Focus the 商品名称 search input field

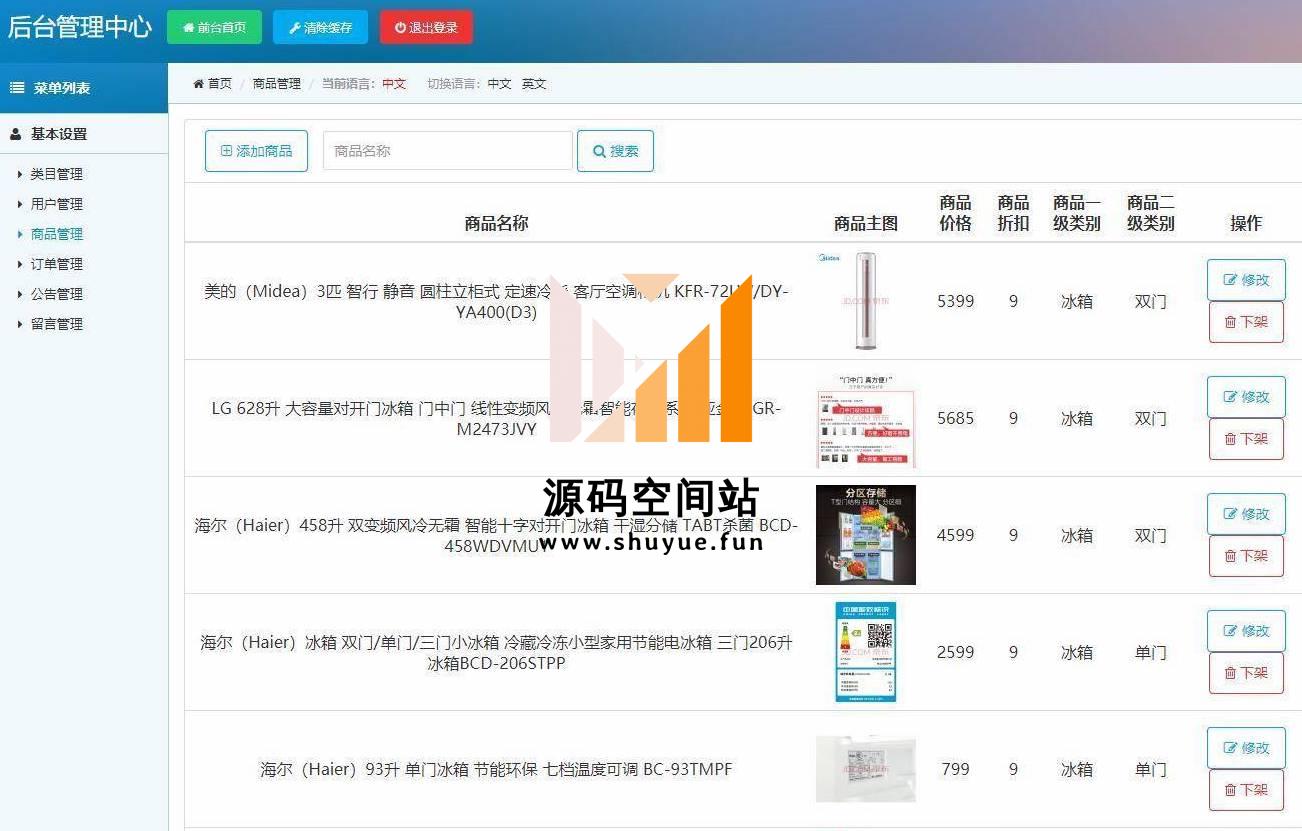point(447,151)
